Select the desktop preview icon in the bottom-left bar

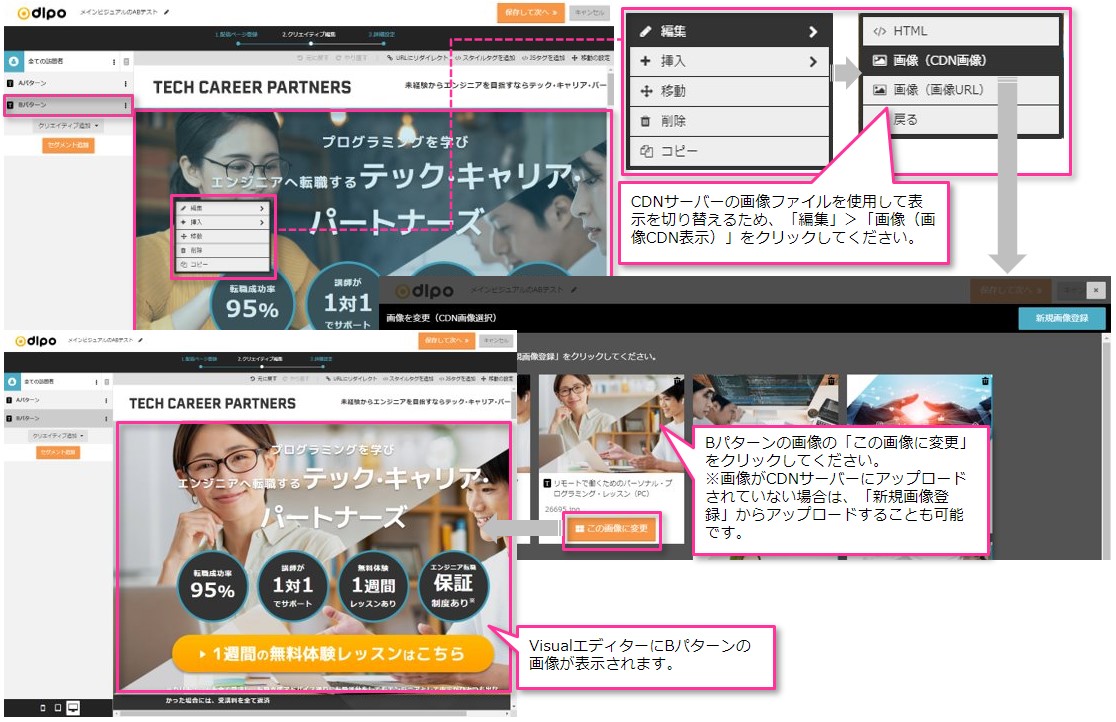[x=73, y=708]
